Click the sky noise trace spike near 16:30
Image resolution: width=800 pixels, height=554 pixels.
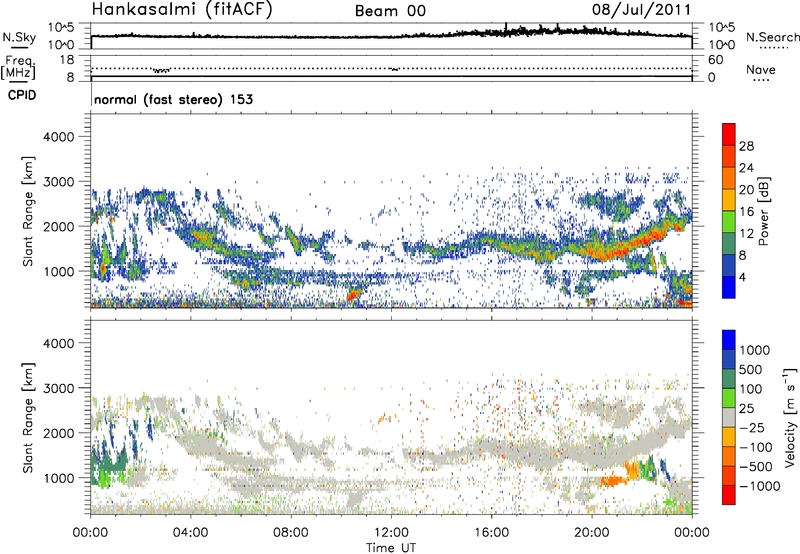(506, 29)
